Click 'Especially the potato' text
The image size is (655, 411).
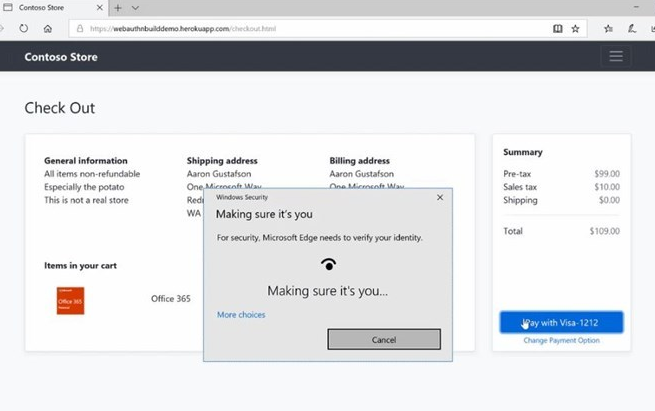click(84, 187)
